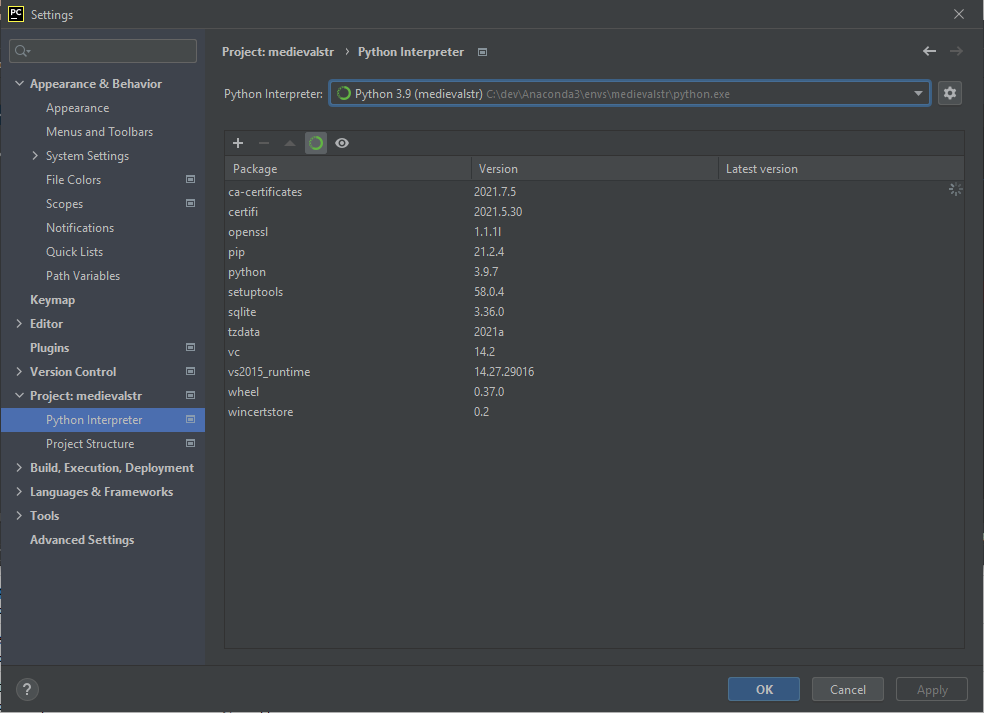This screenshot has width=984, height=713.
Task: Click project icon next to Scopes
Action: [x=190, y=203]
